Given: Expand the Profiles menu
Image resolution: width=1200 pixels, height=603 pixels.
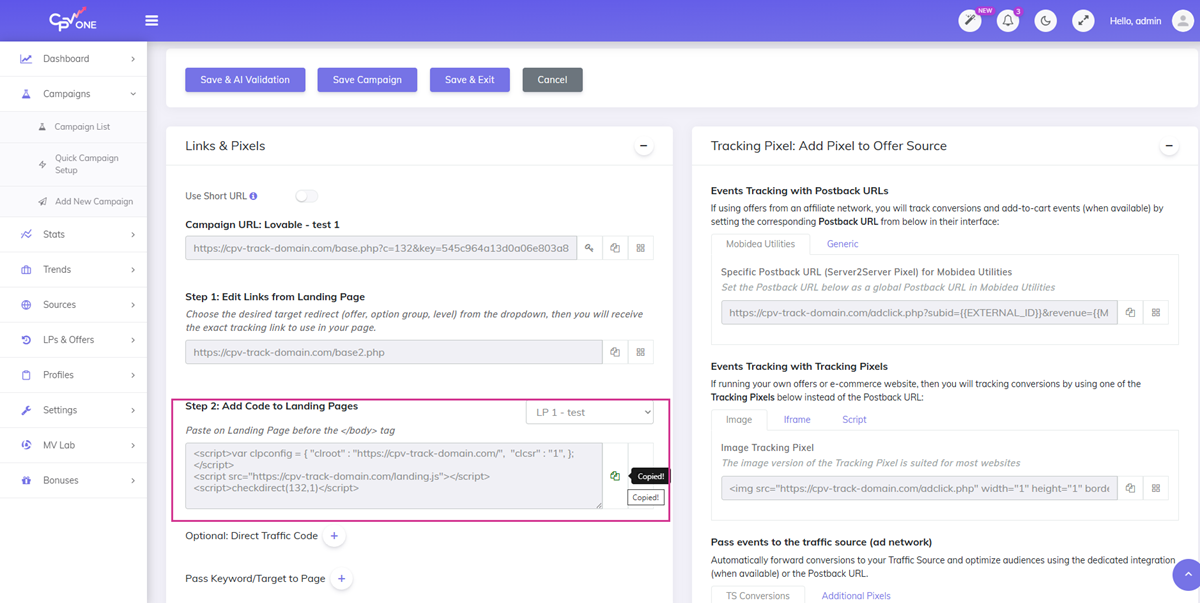Looking at the screenshot, I should tap(133, 375).
